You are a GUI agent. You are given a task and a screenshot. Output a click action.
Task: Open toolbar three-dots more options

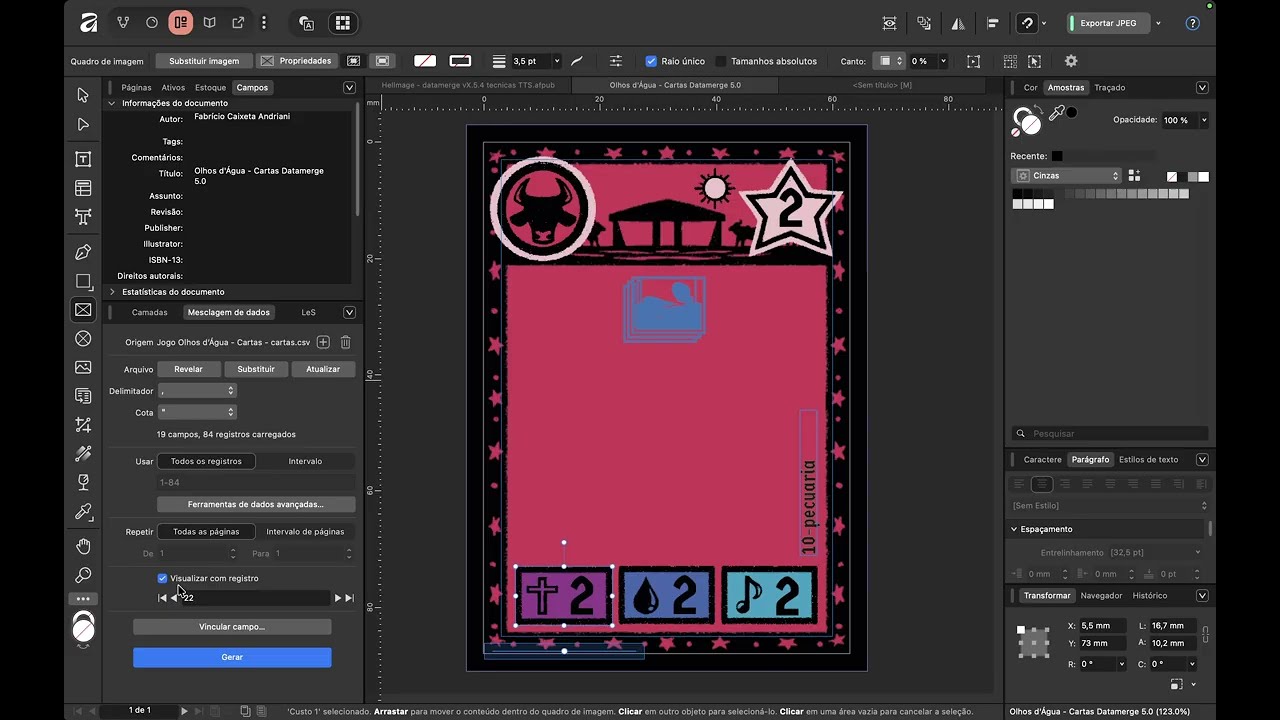point(264,22)
